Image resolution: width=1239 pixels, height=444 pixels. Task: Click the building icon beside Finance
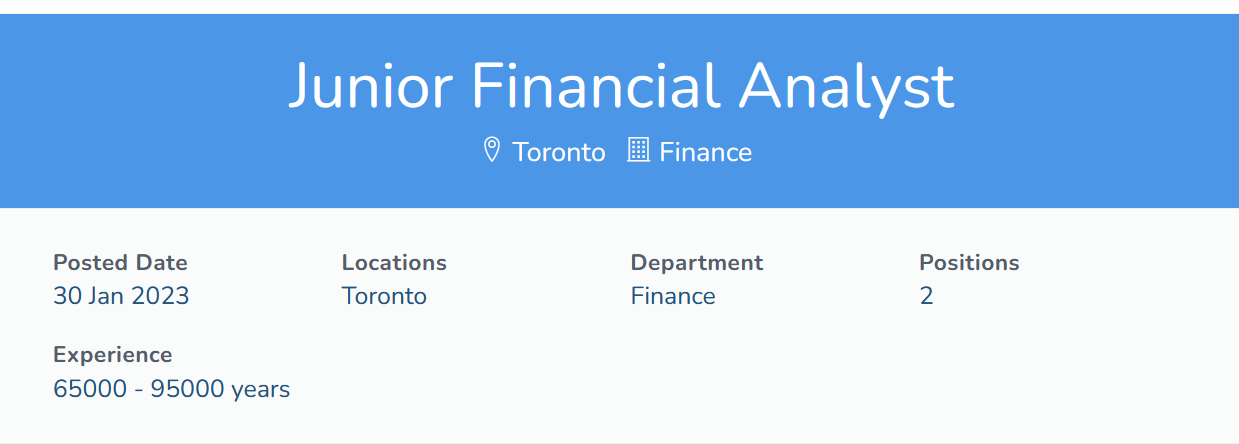tap(638, 151)
